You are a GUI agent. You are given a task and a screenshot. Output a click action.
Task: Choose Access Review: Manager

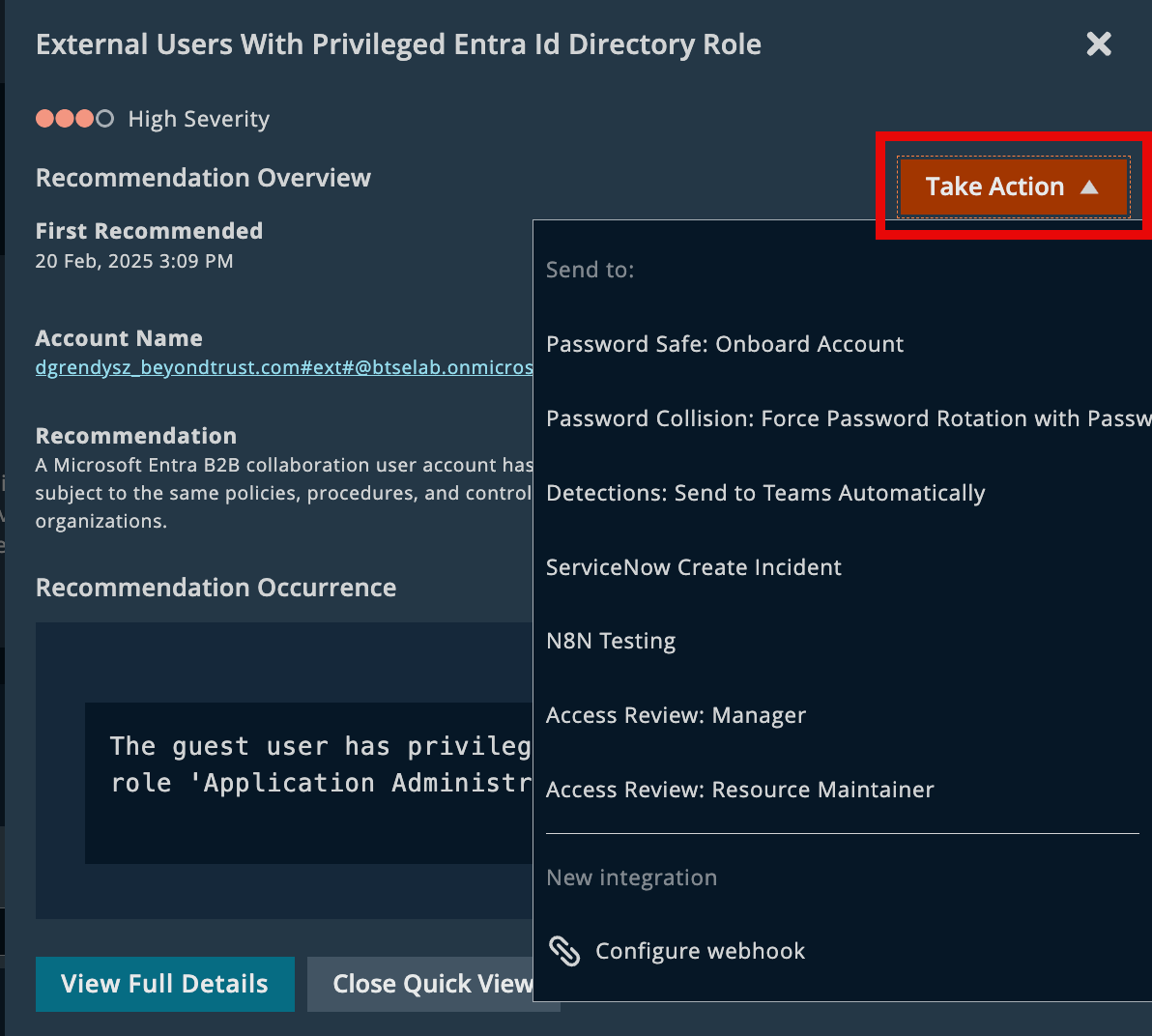coord(676,715)
